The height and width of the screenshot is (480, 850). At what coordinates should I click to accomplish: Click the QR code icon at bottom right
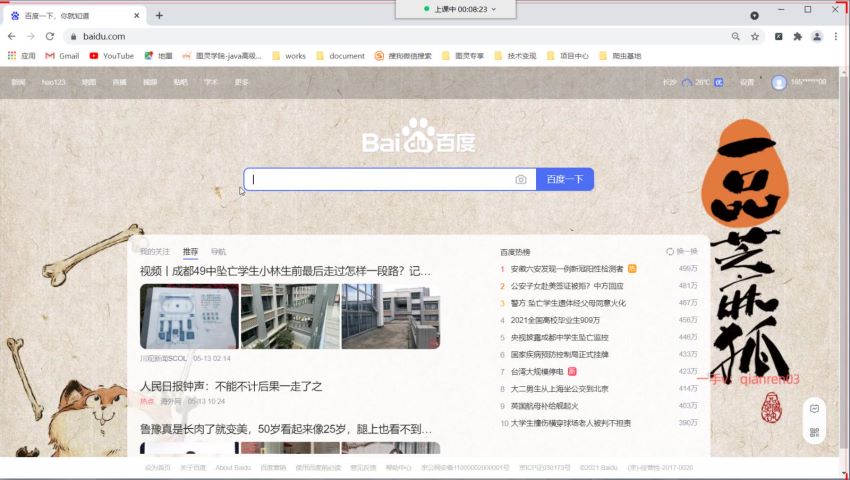(814, 432)
